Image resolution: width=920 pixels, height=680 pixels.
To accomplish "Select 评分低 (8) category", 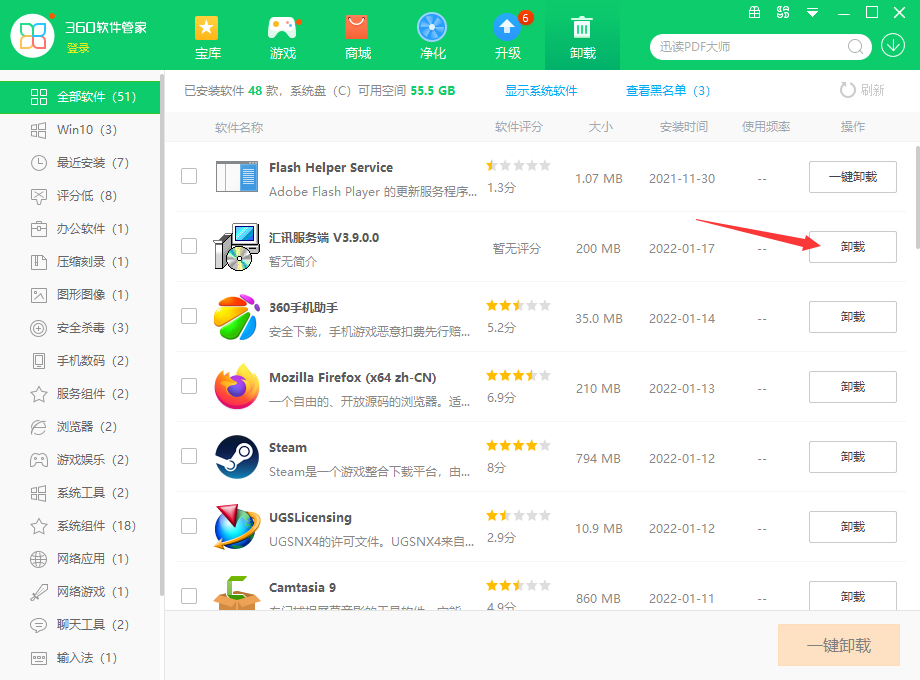I will coord(80,195).
